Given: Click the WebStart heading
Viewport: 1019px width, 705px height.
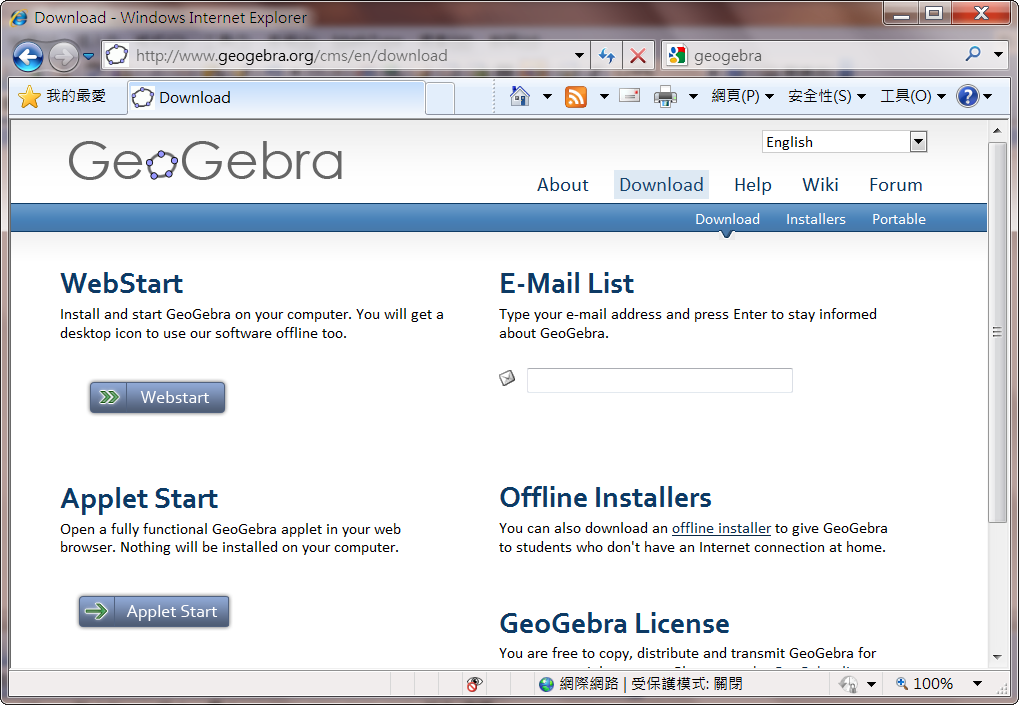Looking at the screenshot, I should (122, 283).
